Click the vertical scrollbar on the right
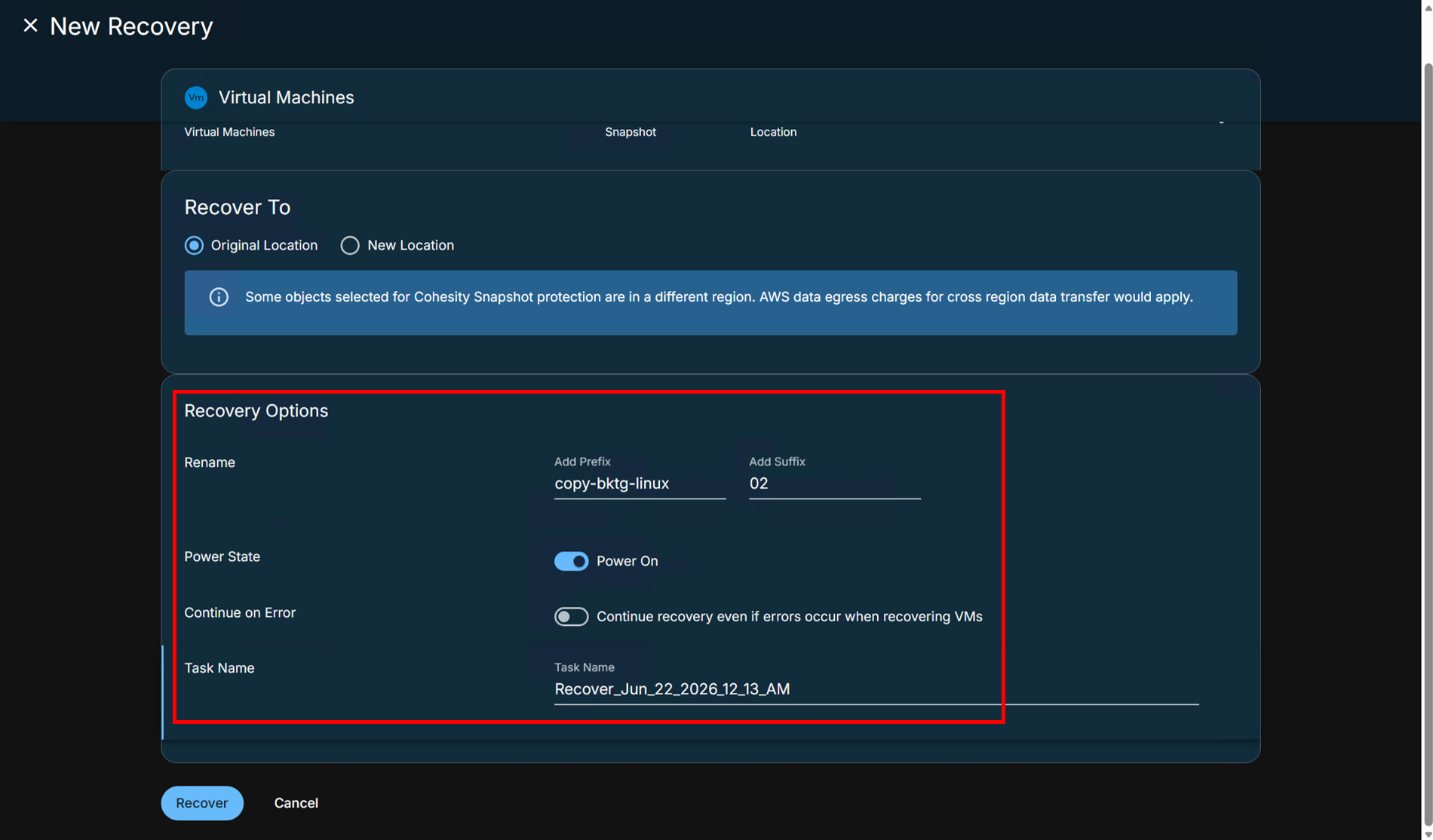Screen dimensions: 1433x840 tap(1427, 445)
